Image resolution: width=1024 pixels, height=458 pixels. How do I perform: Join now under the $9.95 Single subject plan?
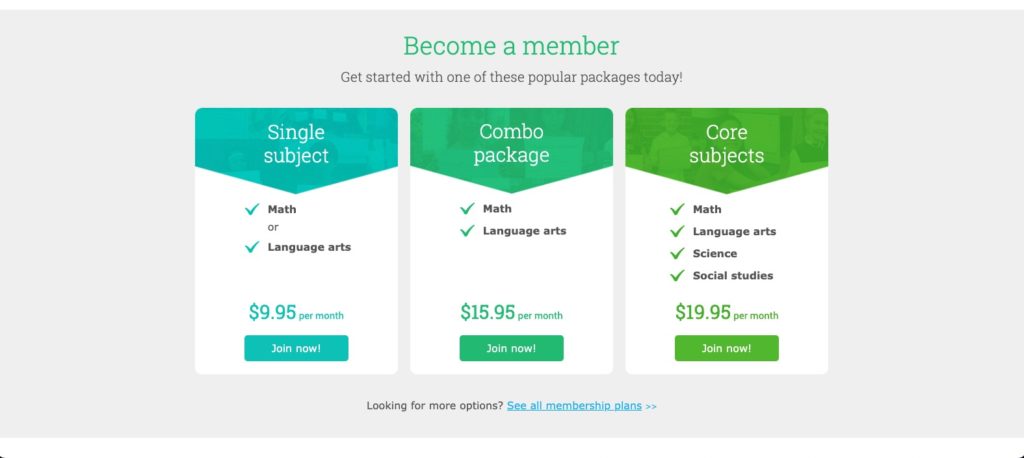[x=296, y=348]
